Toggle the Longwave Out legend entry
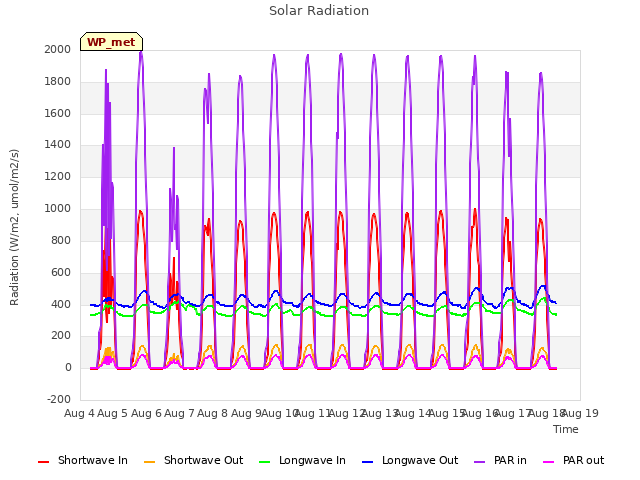 (410, 460)
